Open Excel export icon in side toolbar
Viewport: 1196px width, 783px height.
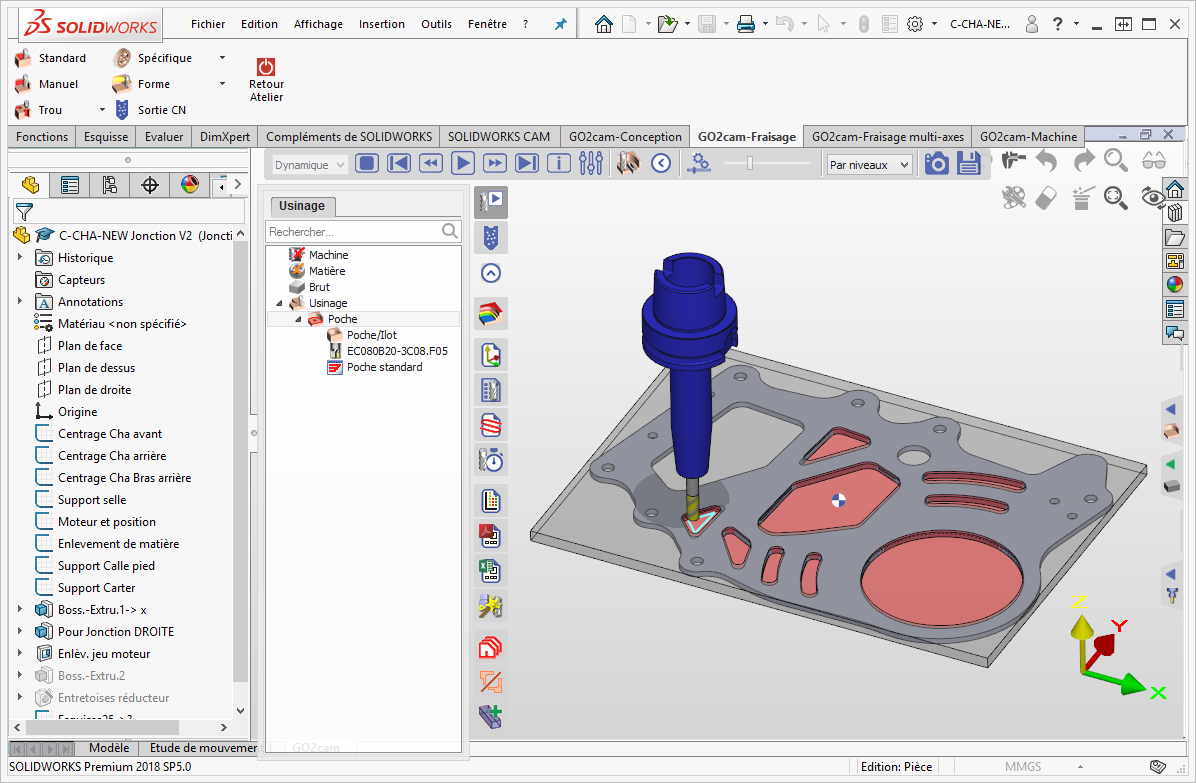click(x=490, y=571)
